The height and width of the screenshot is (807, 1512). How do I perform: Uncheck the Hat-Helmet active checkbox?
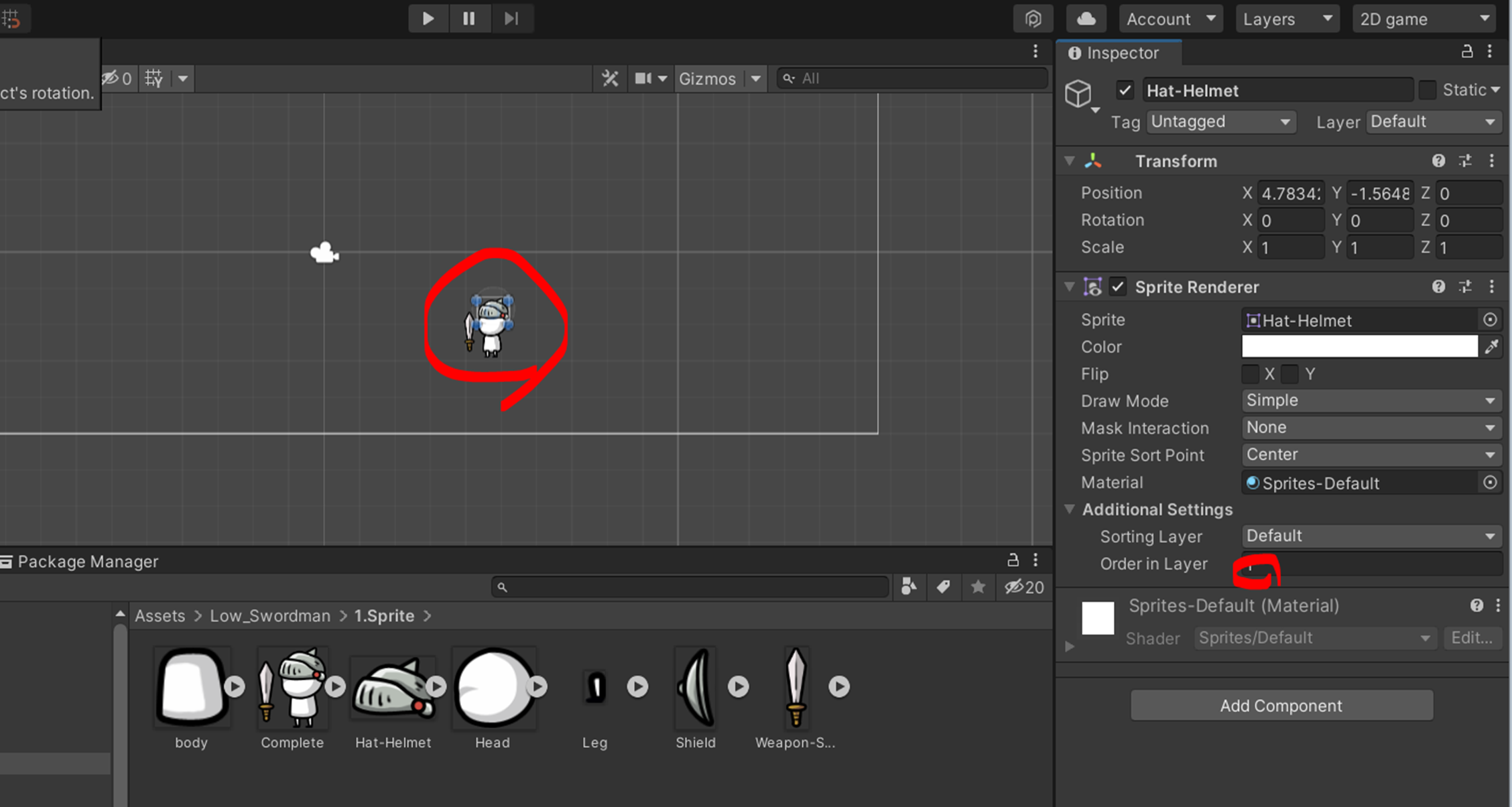pos(1125,90)
